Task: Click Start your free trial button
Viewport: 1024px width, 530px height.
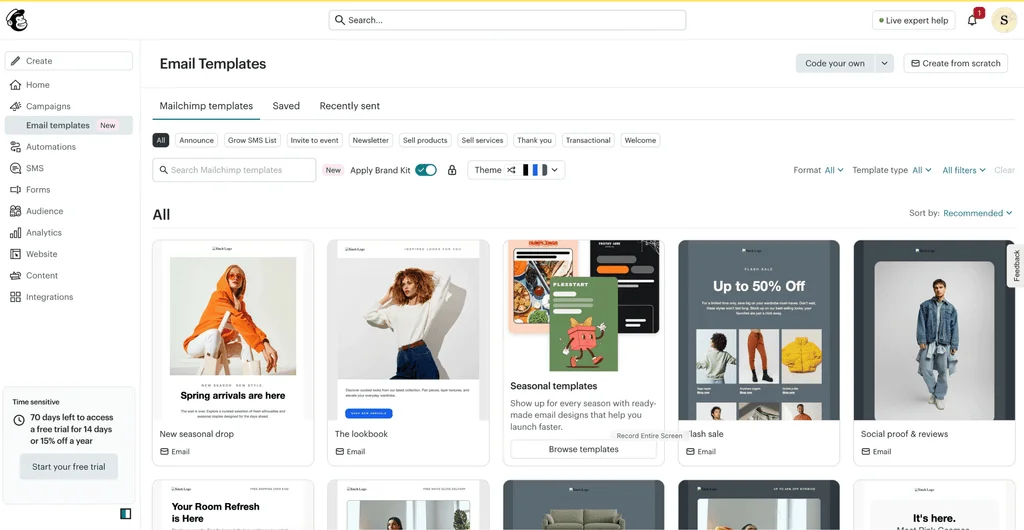Action: (69, 467)
